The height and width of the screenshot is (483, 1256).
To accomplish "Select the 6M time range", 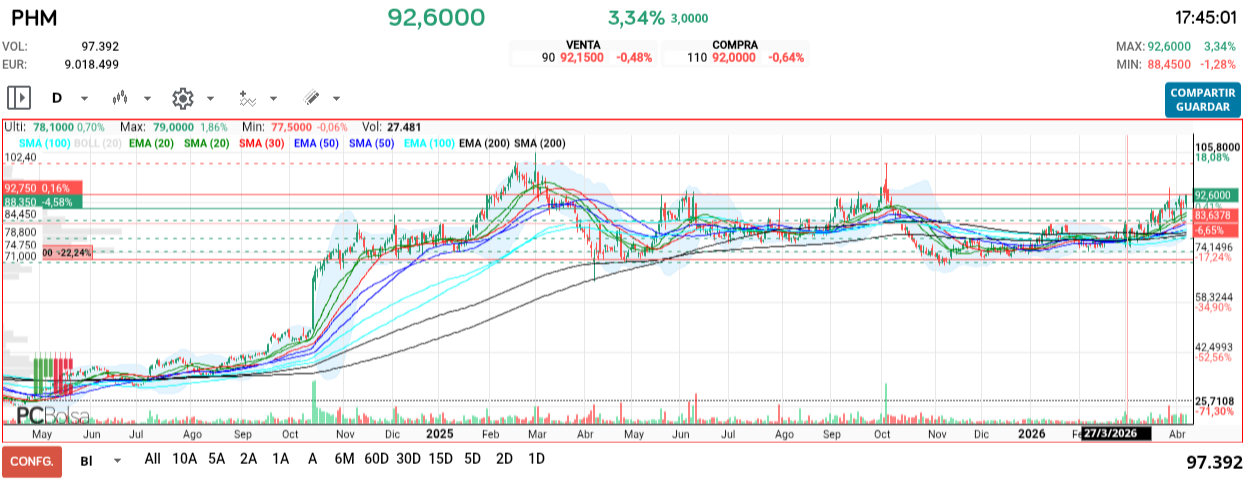I will 344,459.
